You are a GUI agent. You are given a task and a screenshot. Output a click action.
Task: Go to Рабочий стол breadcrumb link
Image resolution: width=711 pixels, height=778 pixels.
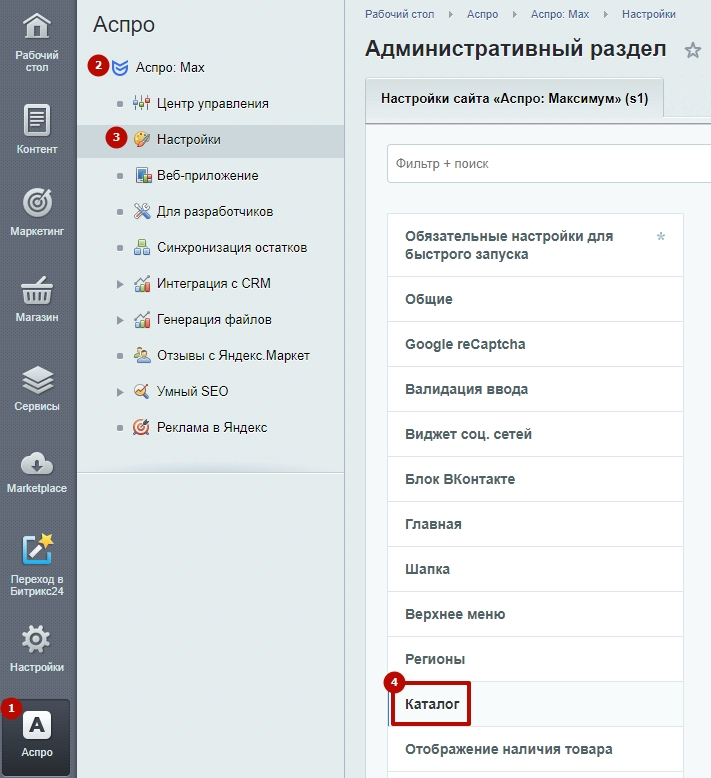399,14
